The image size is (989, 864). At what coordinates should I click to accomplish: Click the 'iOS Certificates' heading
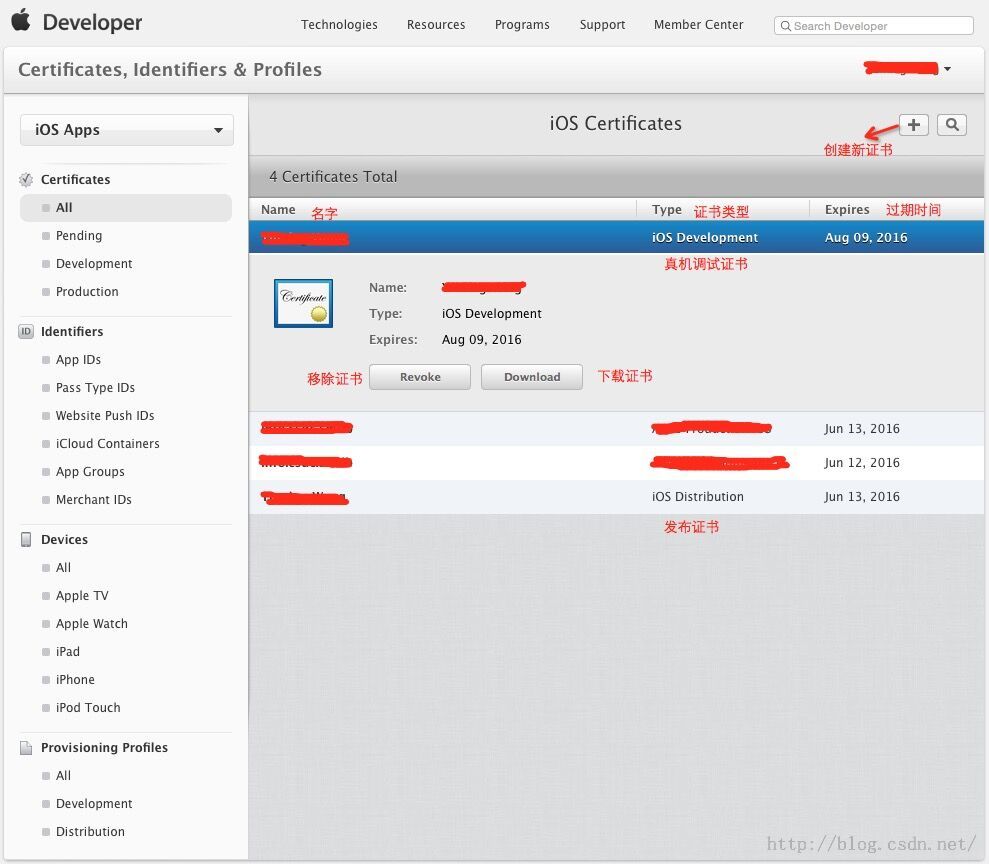(616, 124)
